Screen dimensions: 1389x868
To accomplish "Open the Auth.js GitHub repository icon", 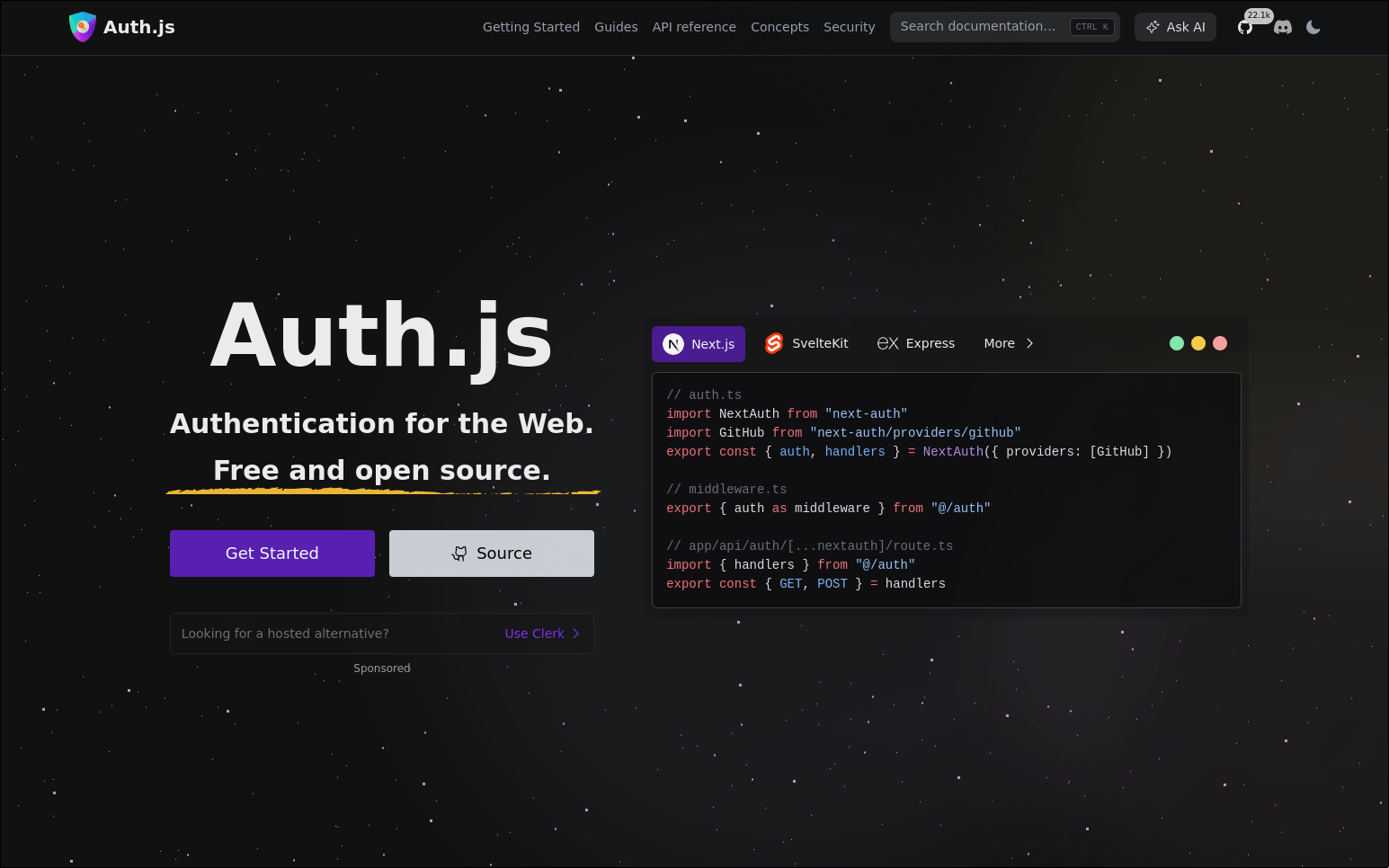I will 1245,27.
